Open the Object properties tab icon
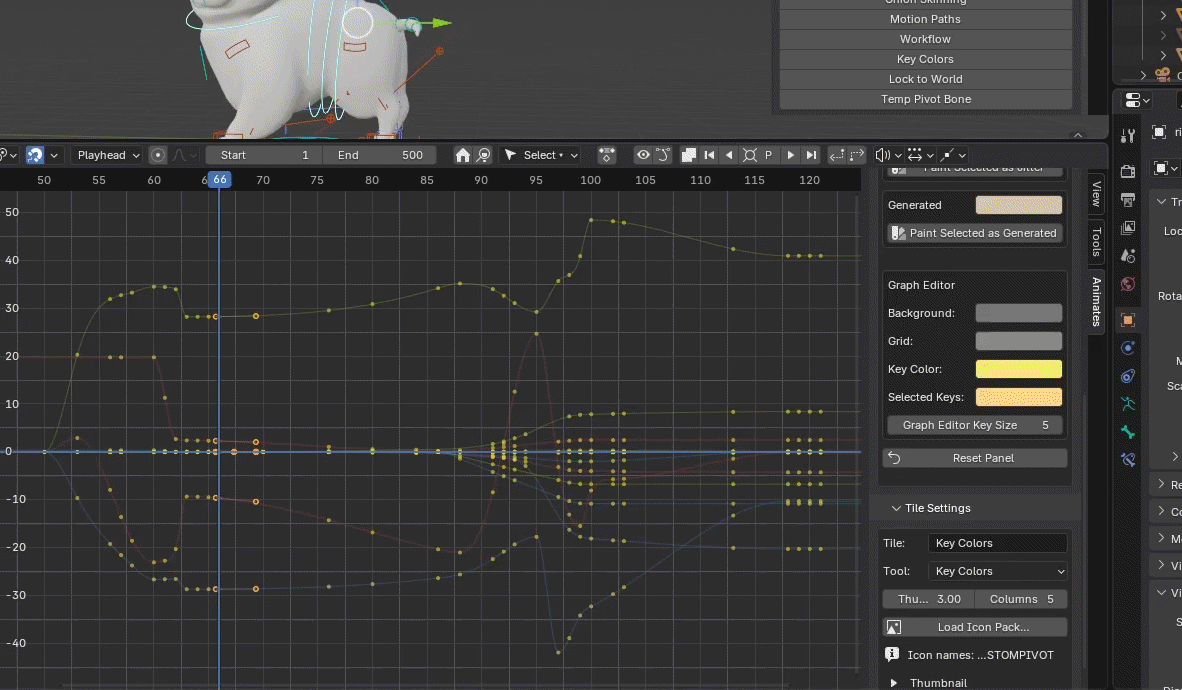The height and width of the screenshot is (690, 1182). tap(1128, 320)
